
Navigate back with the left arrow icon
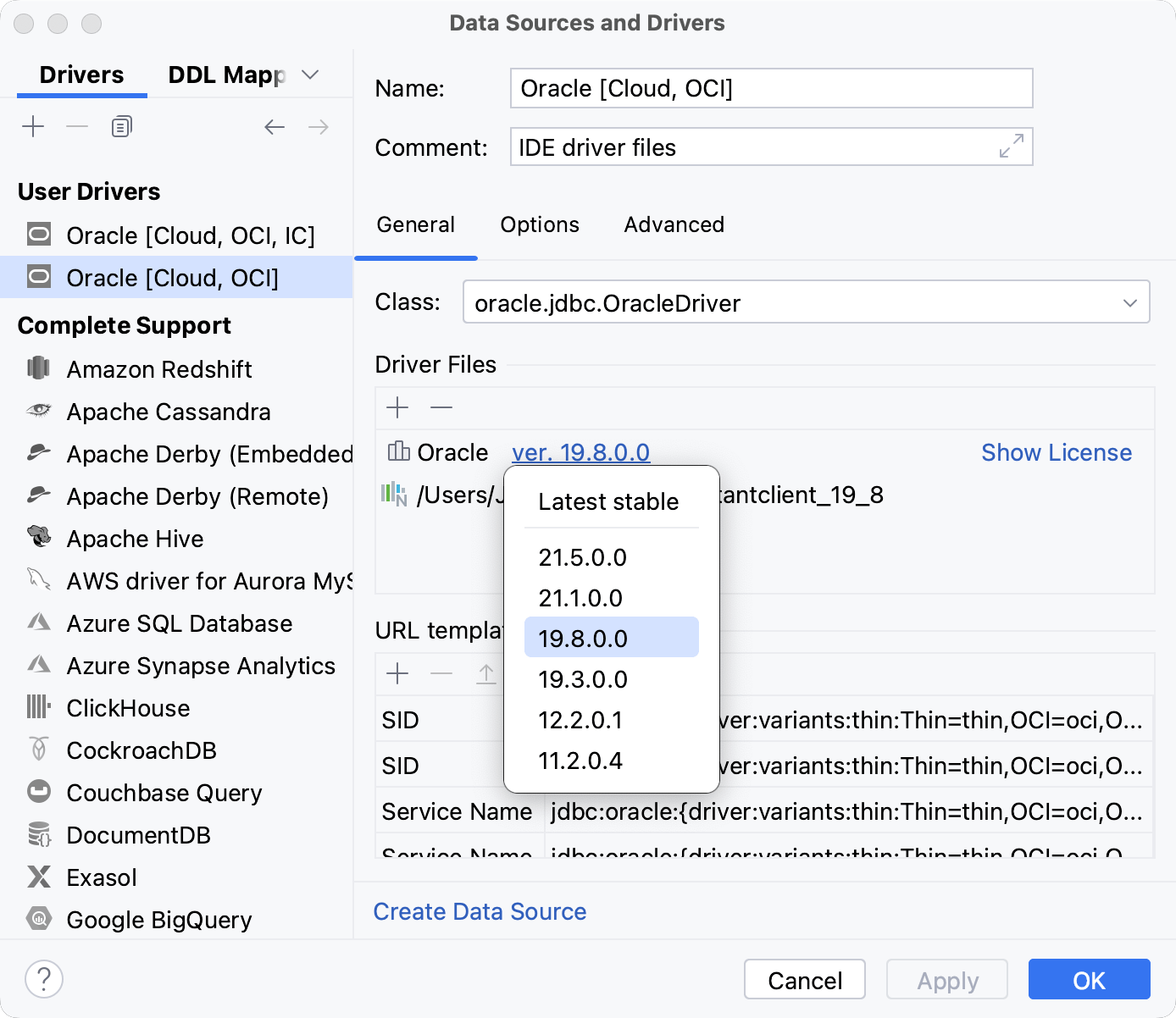pos(274,126)
